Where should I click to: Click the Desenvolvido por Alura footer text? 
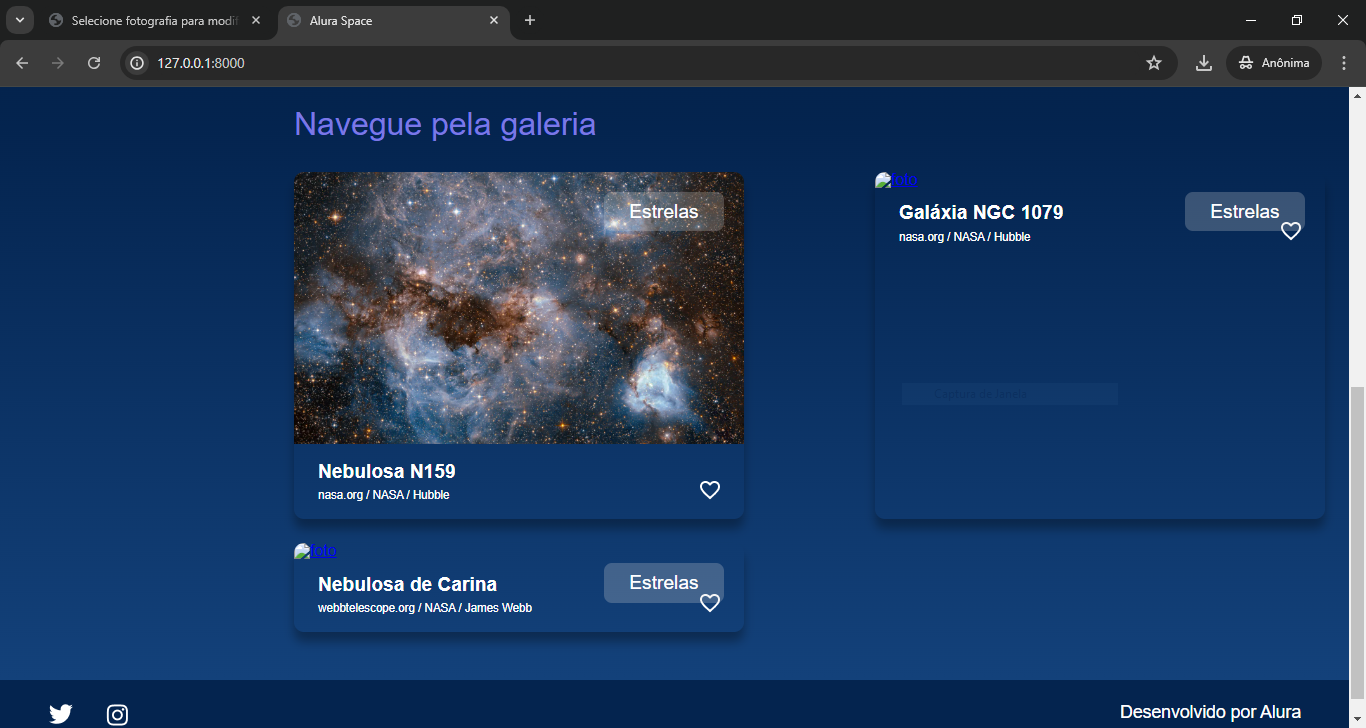point(1210,712)
